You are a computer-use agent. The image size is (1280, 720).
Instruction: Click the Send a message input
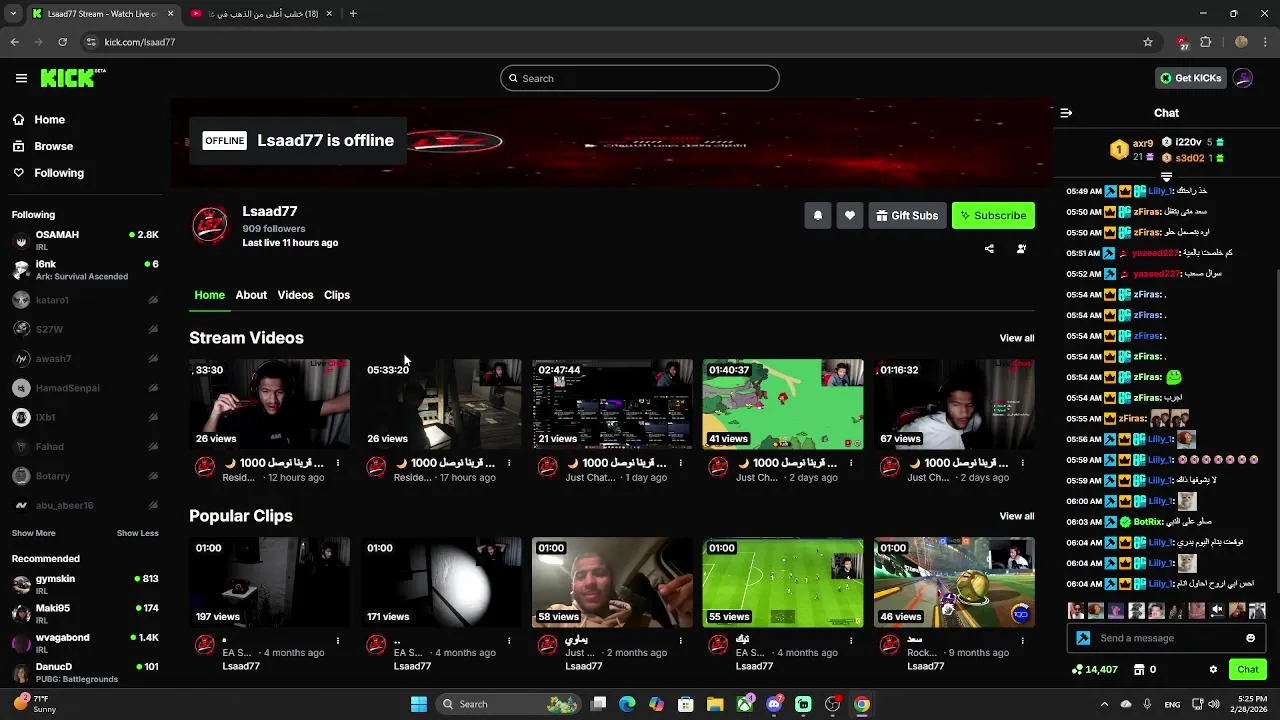point(1165,638)
